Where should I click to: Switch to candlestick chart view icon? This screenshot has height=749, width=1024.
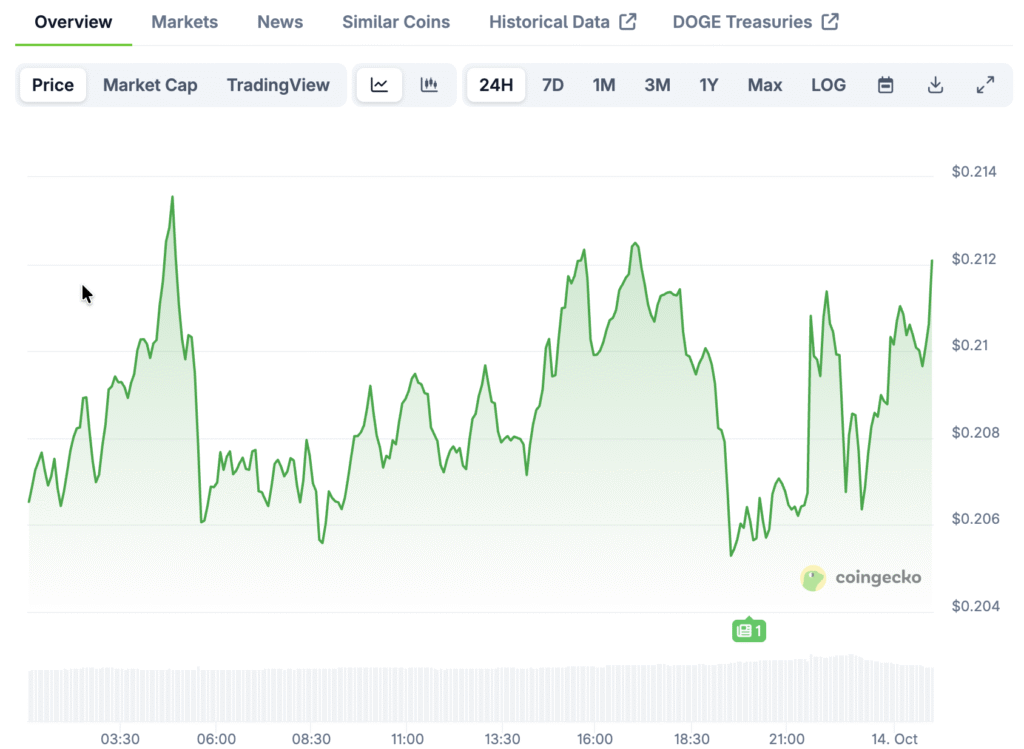pyautogui.click(x=429, y=85)
